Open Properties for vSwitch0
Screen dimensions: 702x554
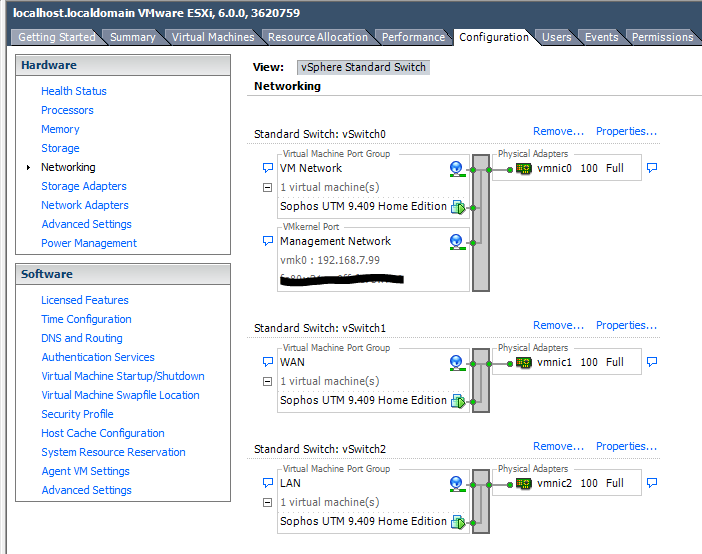pos(626,131)
